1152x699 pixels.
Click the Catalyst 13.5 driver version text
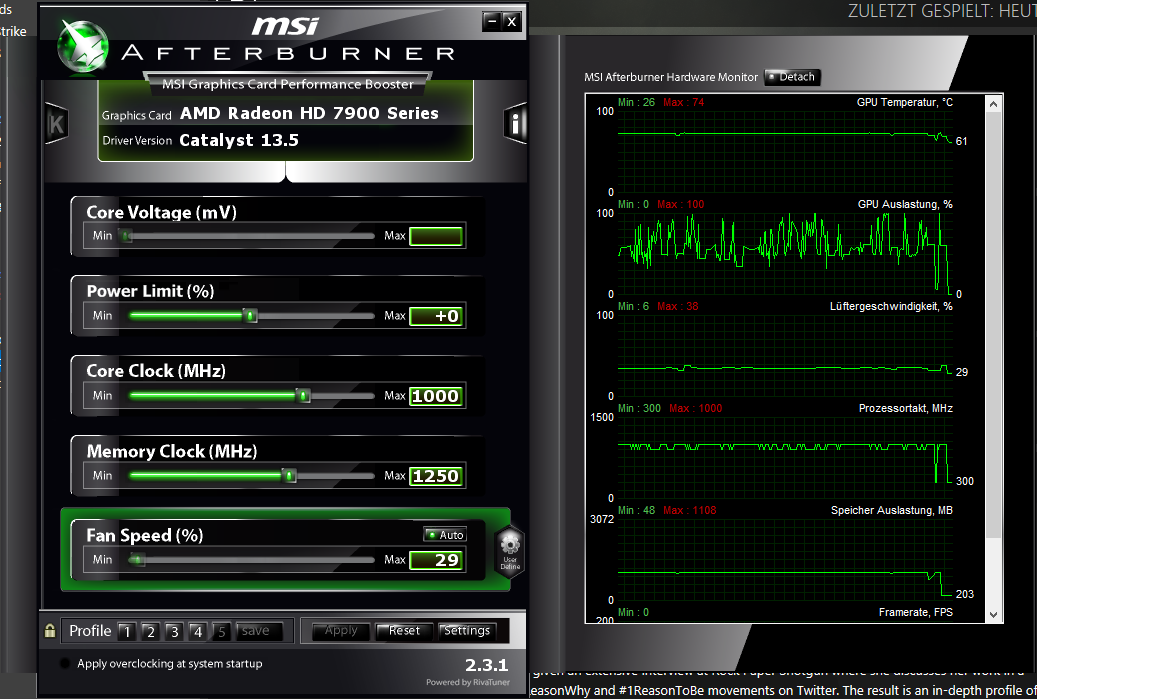[x=239, y=140]
